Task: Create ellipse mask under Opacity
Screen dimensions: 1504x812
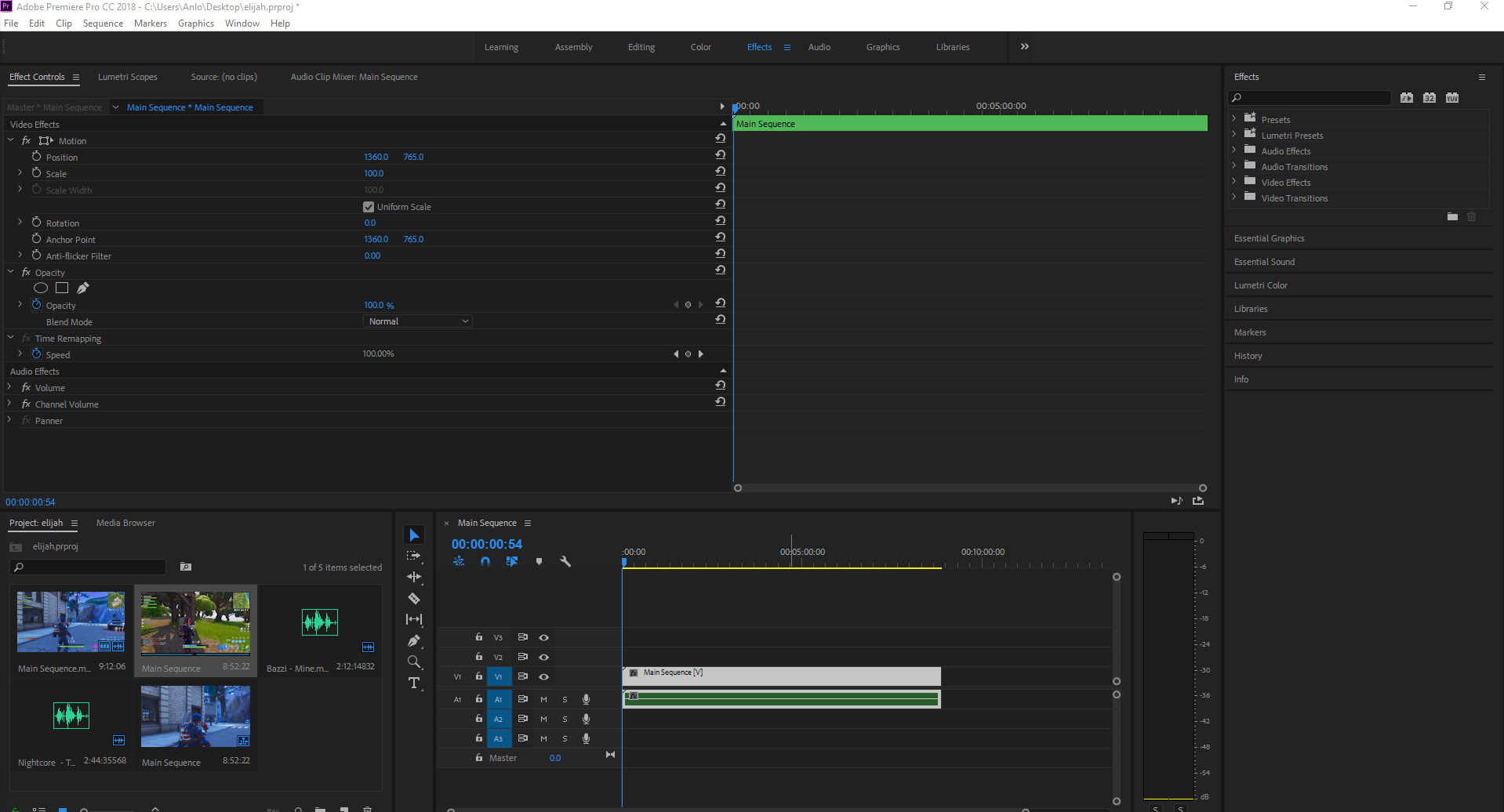Action: (41, 288)
